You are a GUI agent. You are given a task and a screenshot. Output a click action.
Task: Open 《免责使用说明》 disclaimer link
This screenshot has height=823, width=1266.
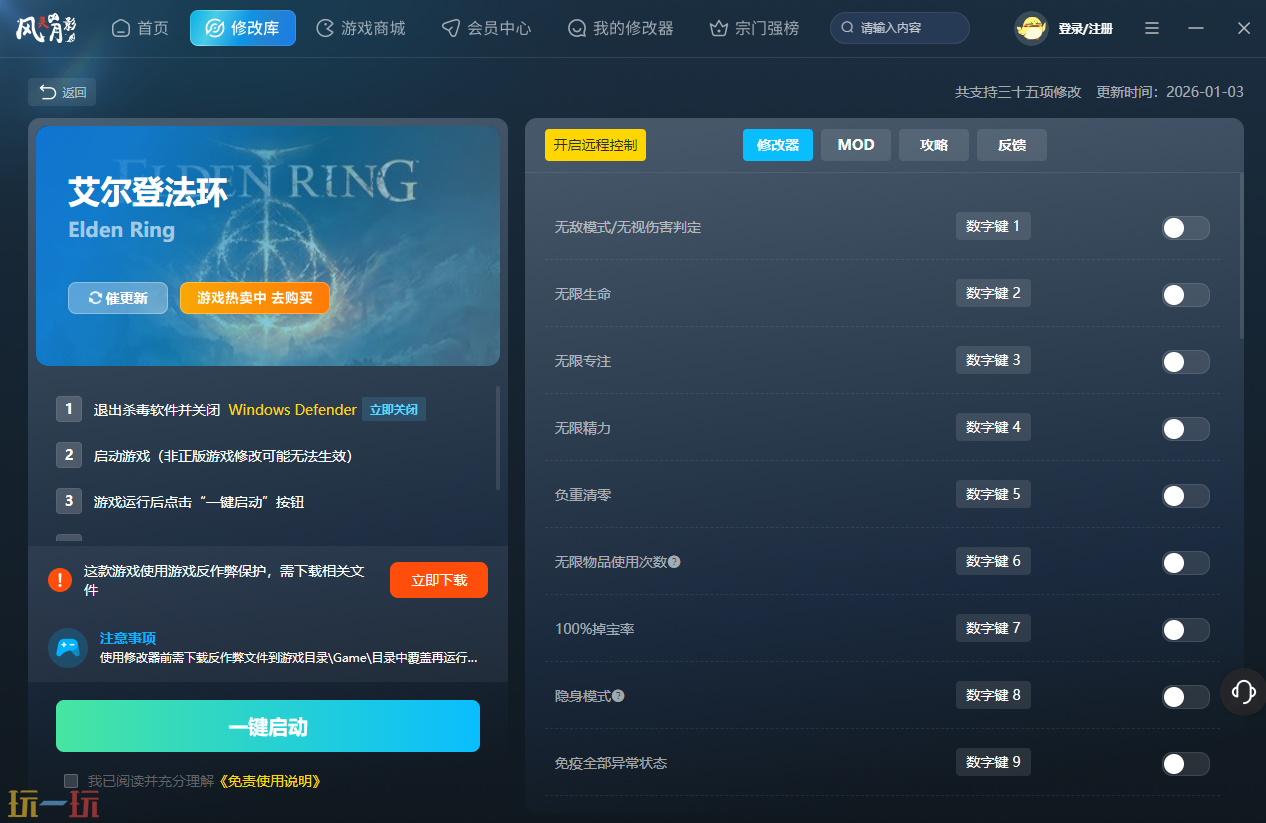point(268,781)
